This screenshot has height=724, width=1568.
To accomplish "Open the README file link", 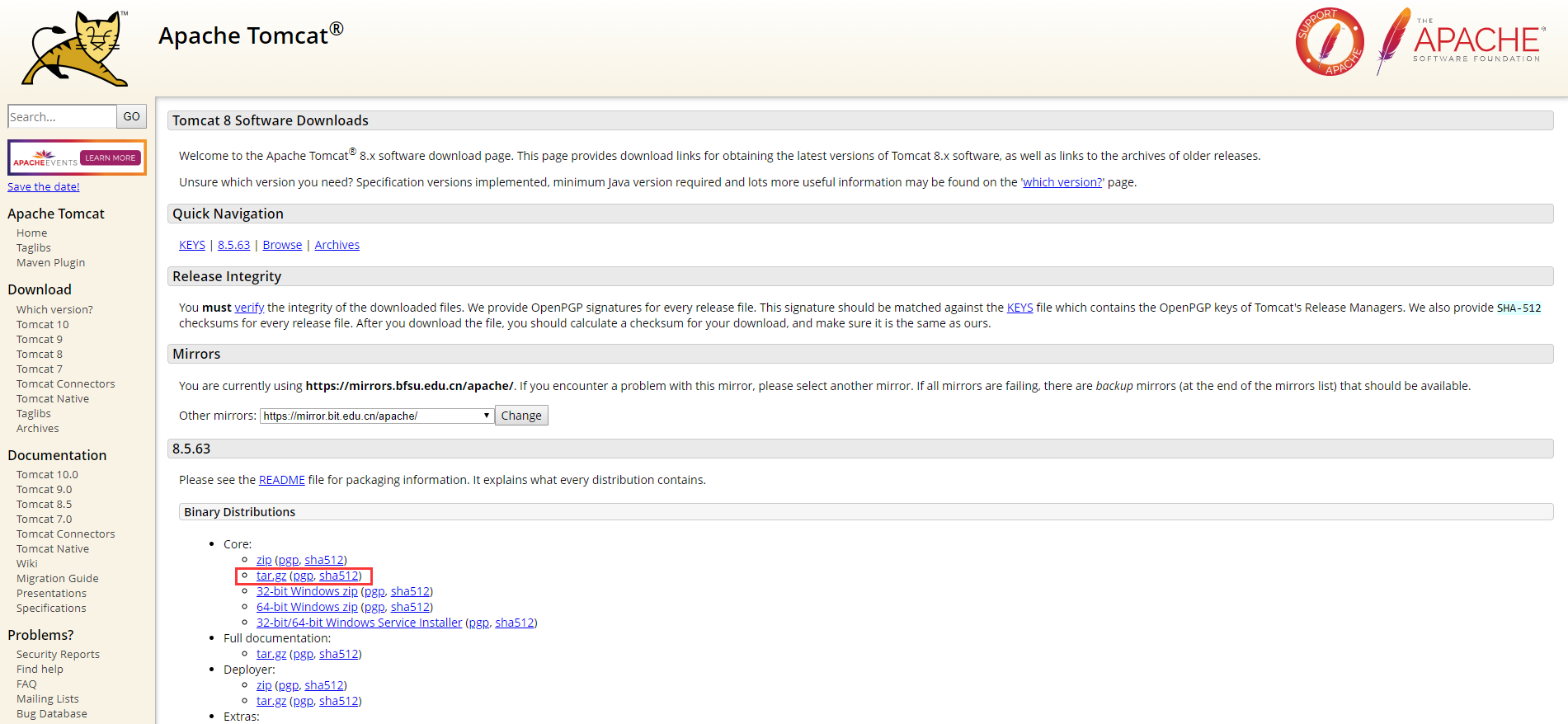I will pos(281,480).
